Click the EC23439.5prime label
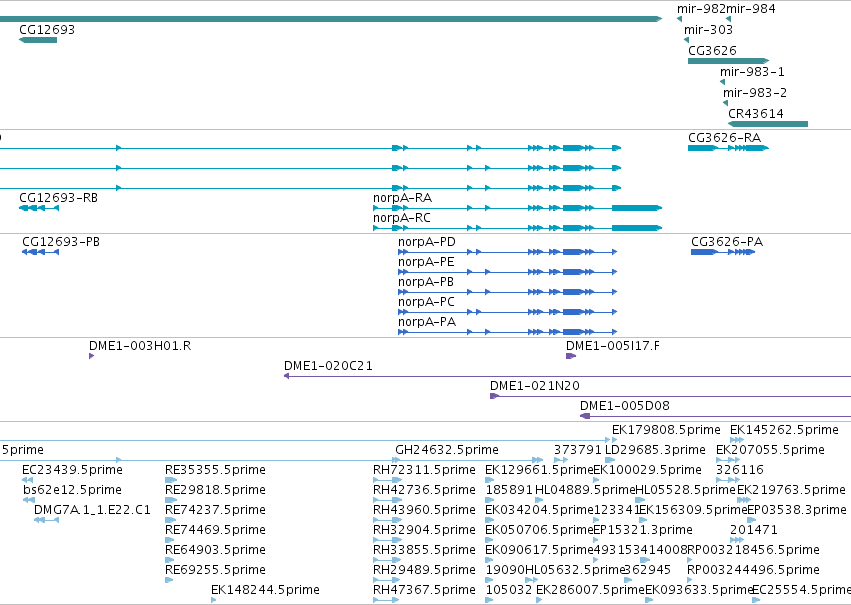This screenshot has height=605, width=851. [72, 470]
